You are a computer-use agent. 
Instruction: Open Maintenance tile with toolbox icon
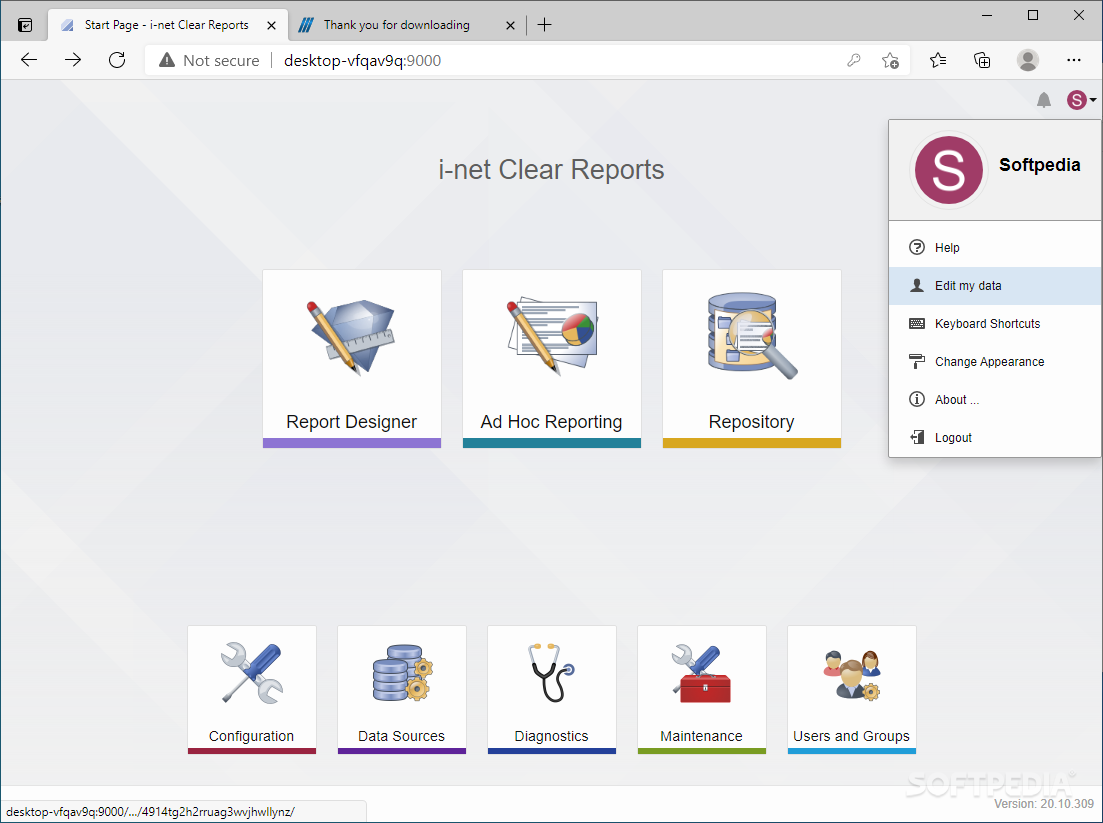(701, 689)
